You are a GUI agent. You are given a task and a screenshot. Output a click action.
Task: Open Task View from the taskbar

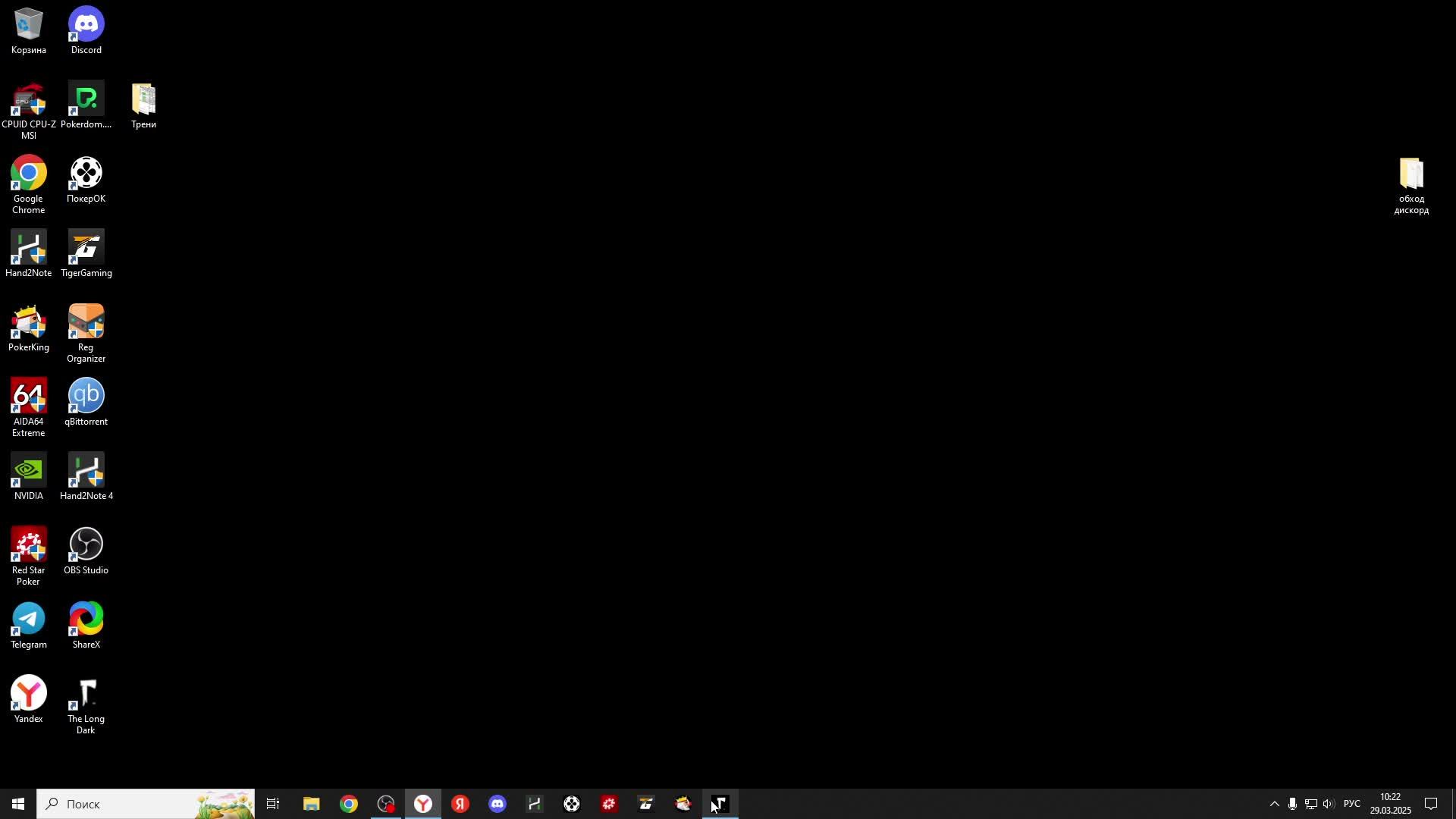(x=273, y=805)
